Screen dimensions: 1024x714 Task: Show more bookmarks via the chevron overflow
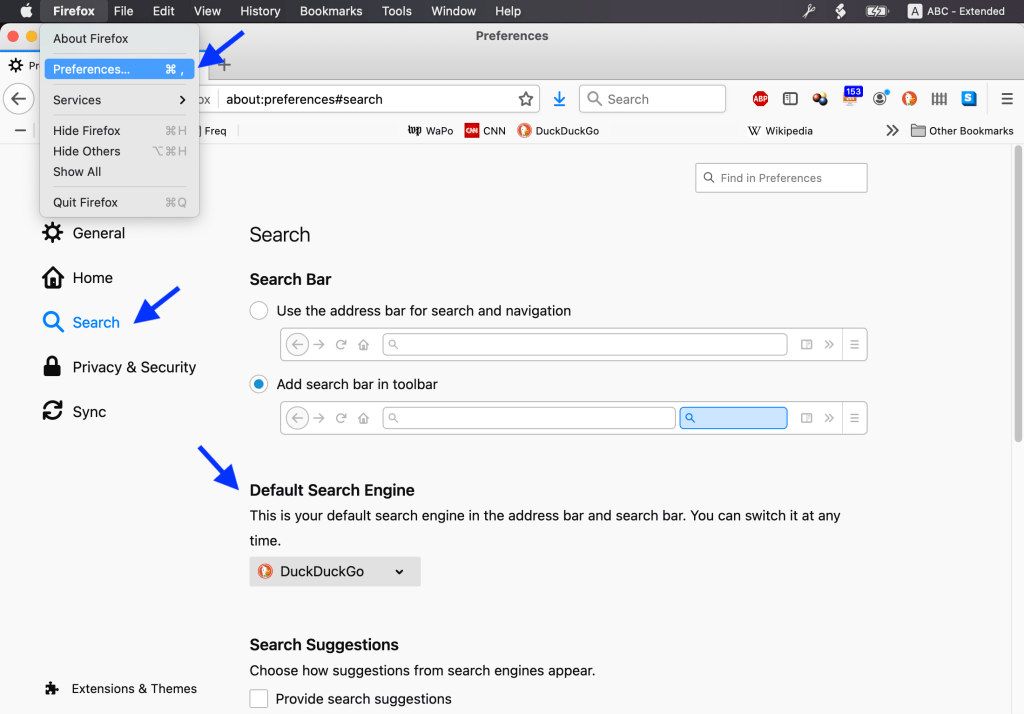[892, 131]
